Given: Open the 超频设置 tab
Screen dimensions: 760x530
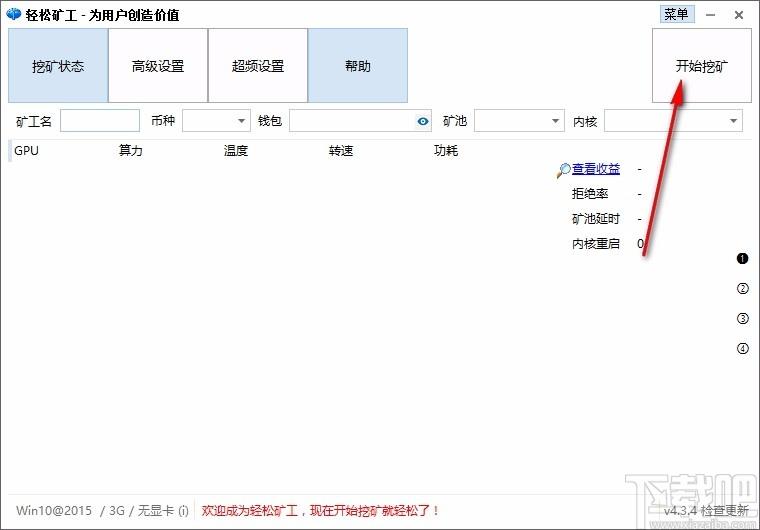Looking at the screenshot, I should (258, 65).
